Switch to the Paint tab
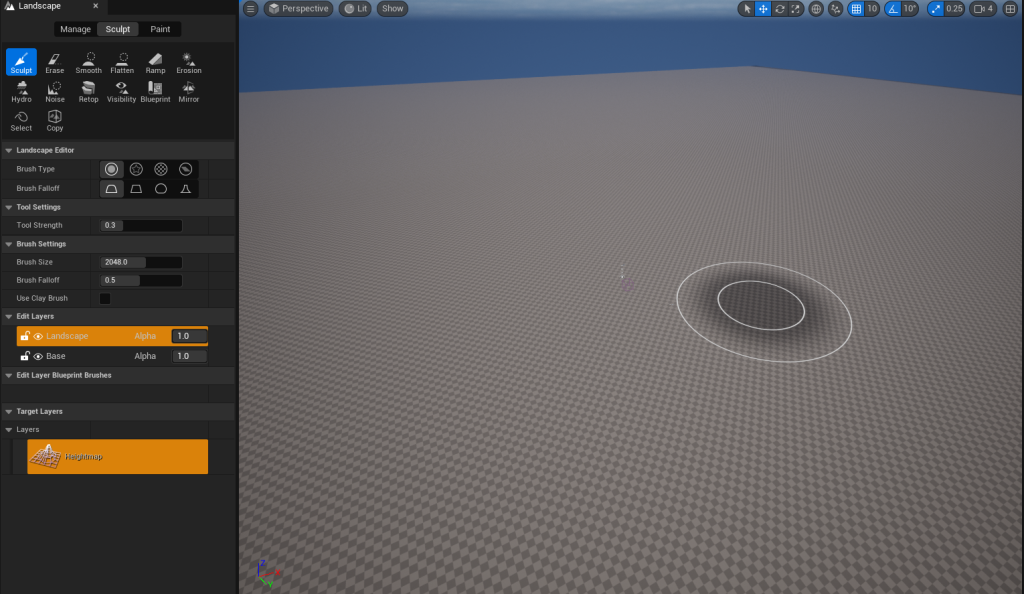The height and width of the screenshot is (594, 1024). 160,29
